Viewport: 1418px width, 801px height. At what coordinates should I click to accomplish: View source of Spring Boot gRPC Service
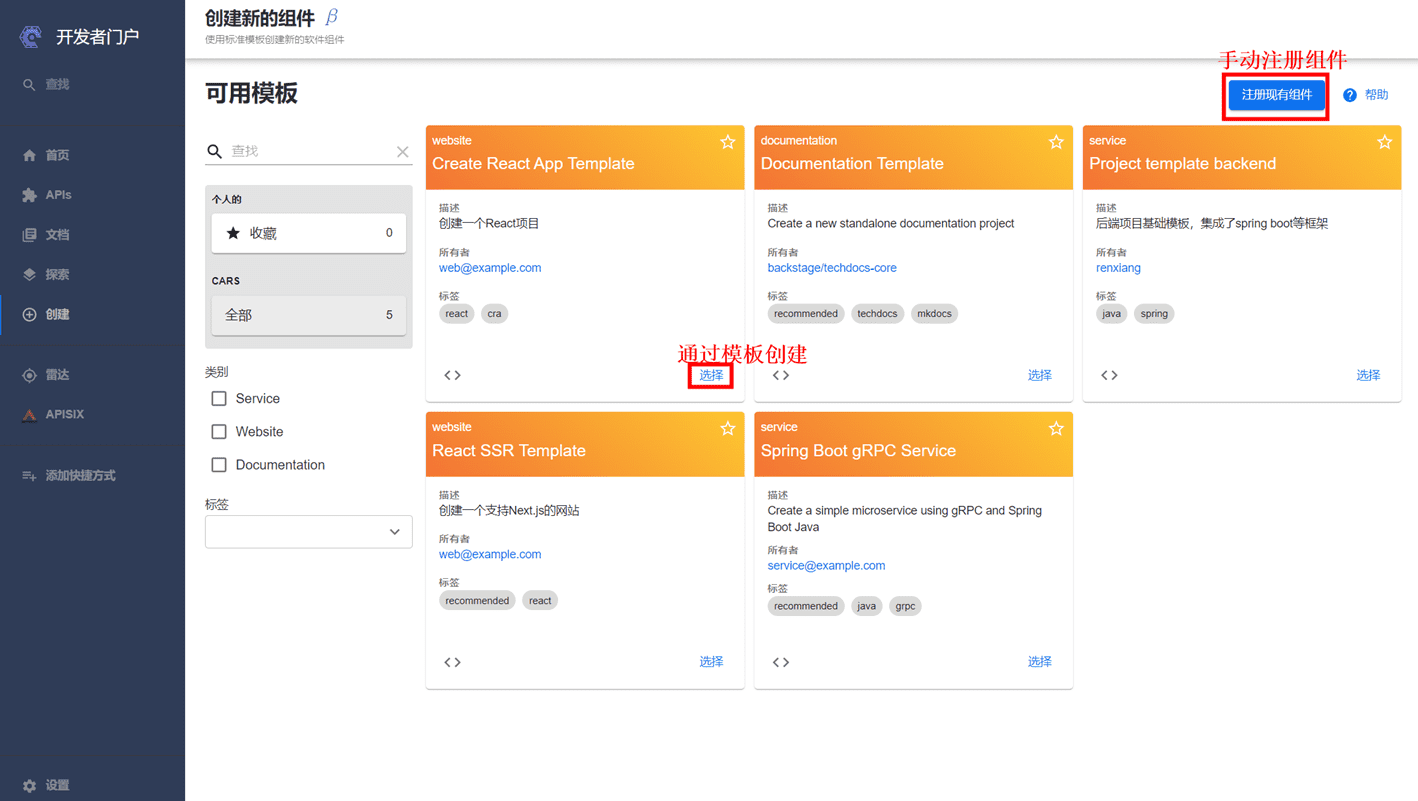(781, 662)
